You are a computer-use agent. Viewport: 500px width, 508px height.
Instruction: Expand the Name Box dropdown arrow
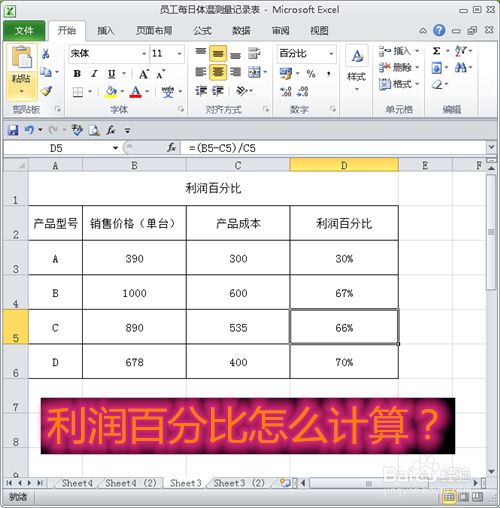(115, 148)
